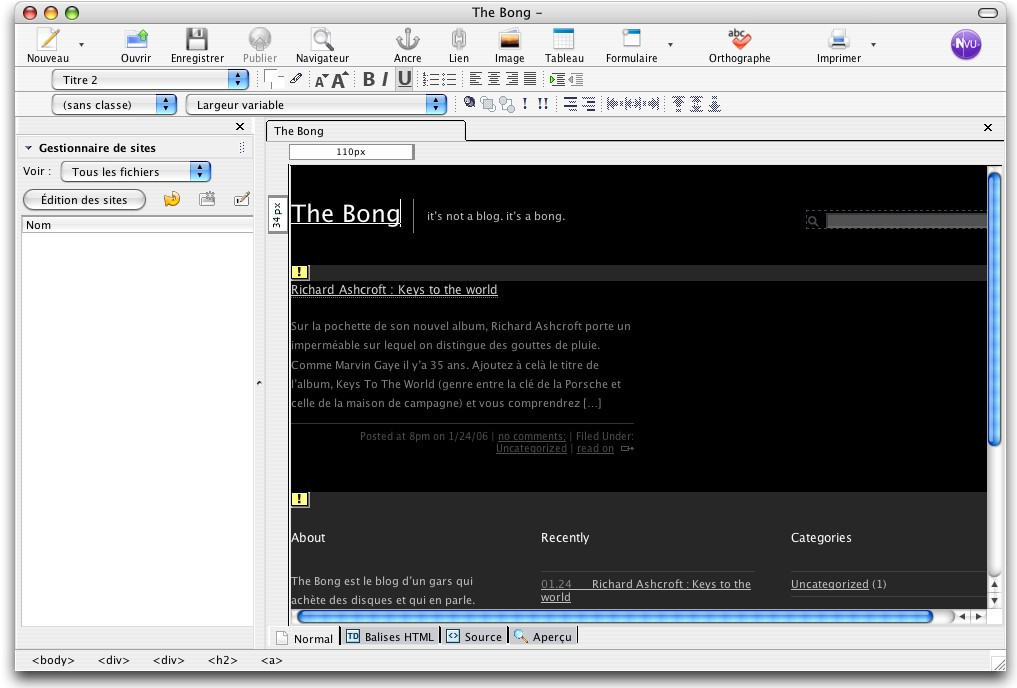
Task: Toggle emphasis with the single exclamation icon
Action: coord(525,104)
